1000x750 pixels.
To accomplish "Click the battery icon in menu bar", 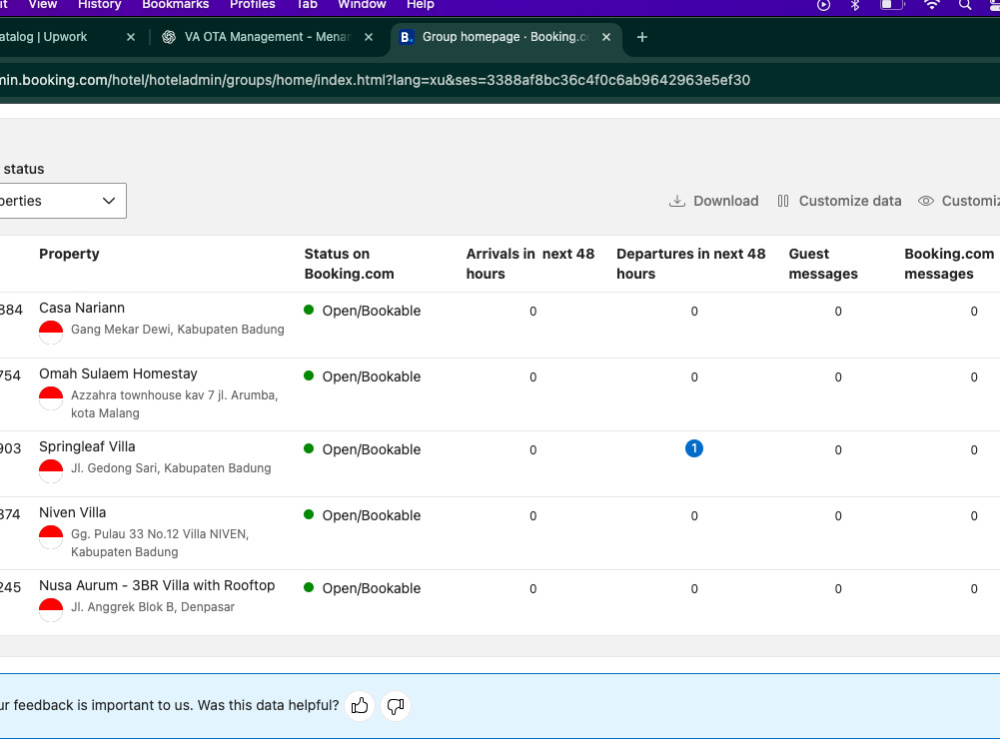I will [892, 4].
